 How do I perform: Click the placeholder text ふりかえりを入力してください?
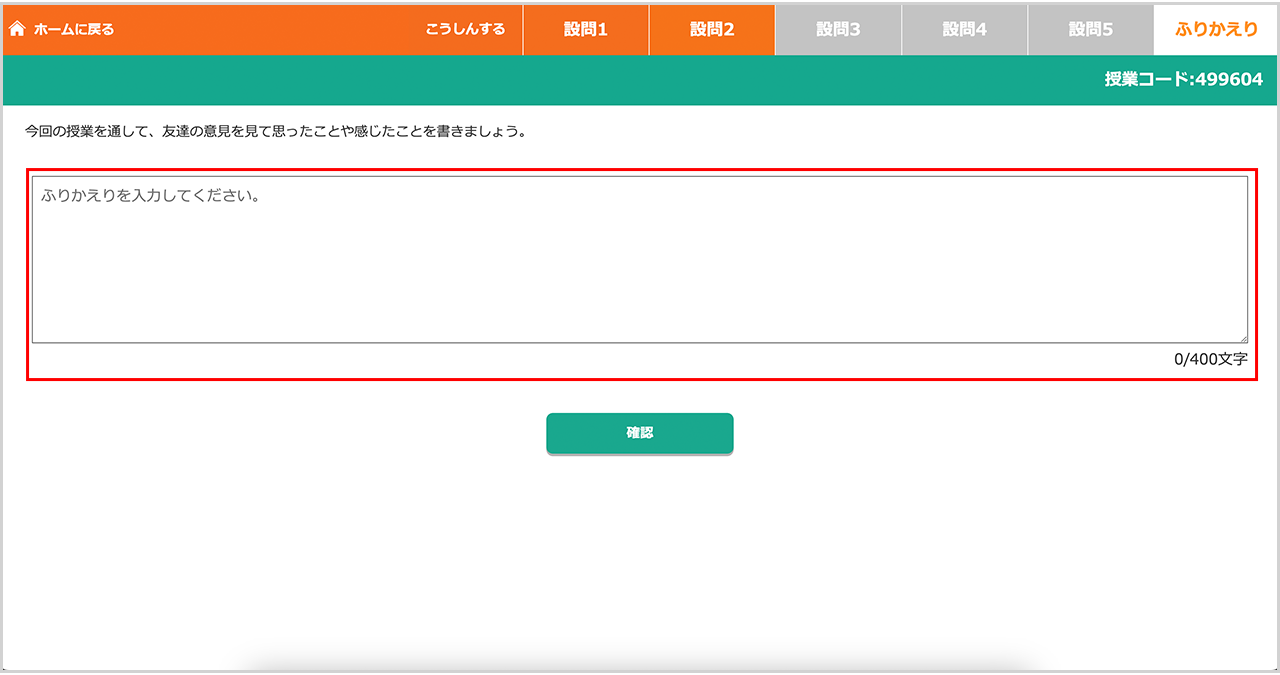150,196
